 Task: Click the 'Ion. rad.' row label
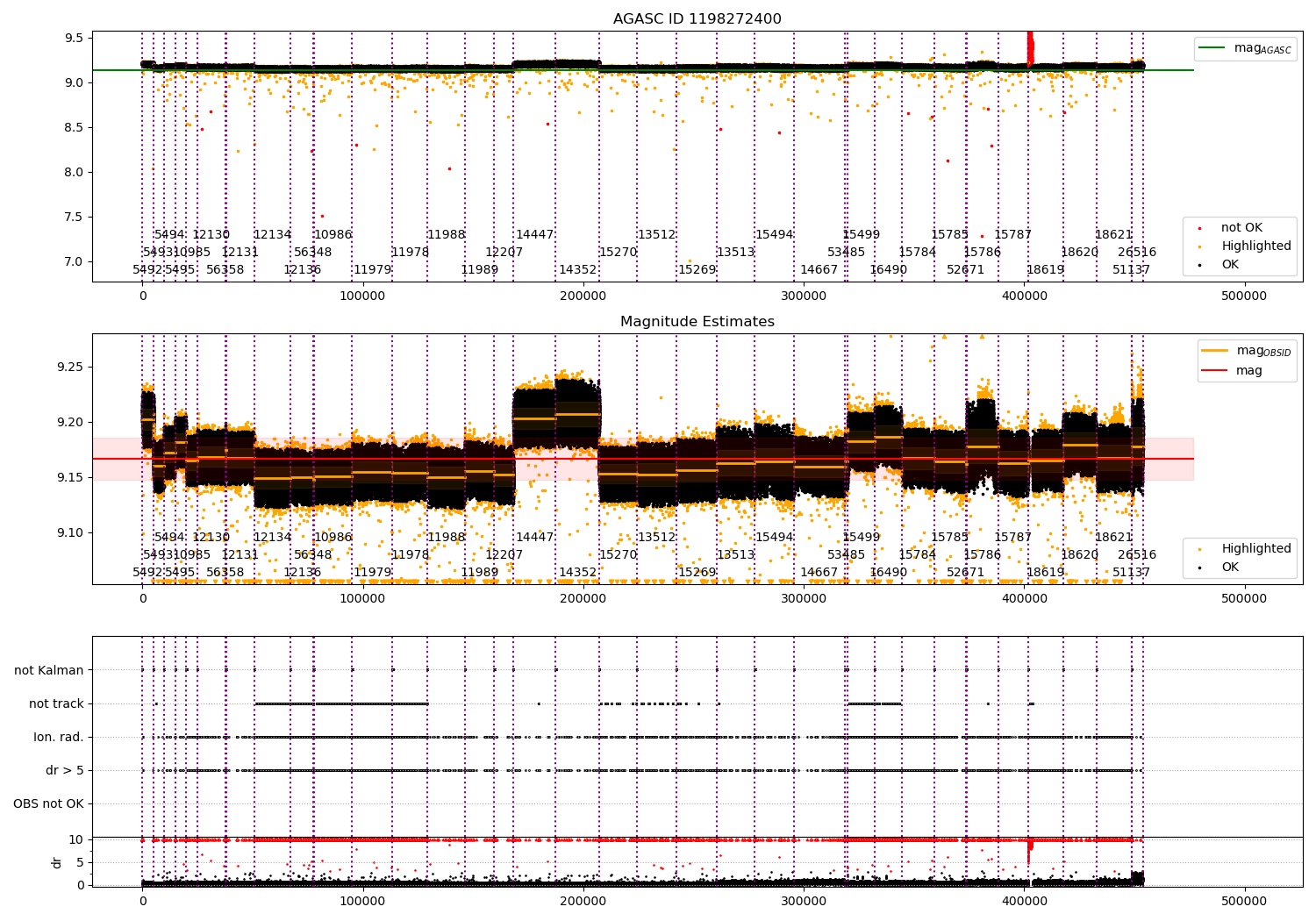pyautogui.click(x=59, y=737)
